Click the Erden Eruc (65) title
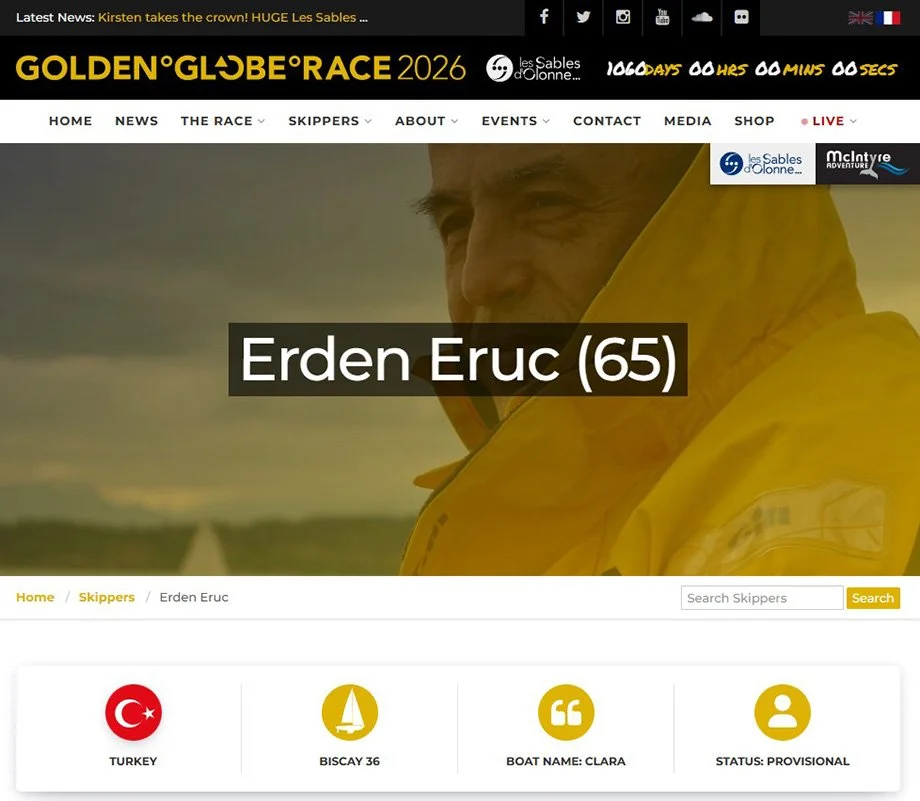920x801 pixels. (x=458, y=360)
